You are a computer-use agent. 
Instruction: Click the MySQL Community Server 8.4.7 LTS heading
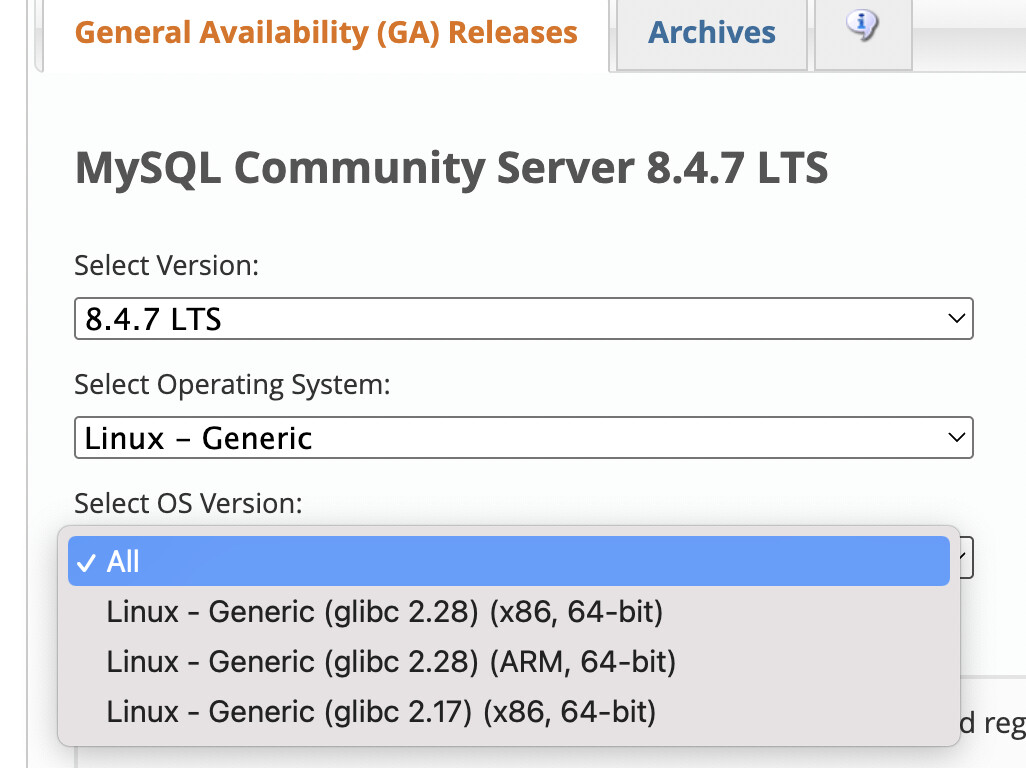coord(451,168)
